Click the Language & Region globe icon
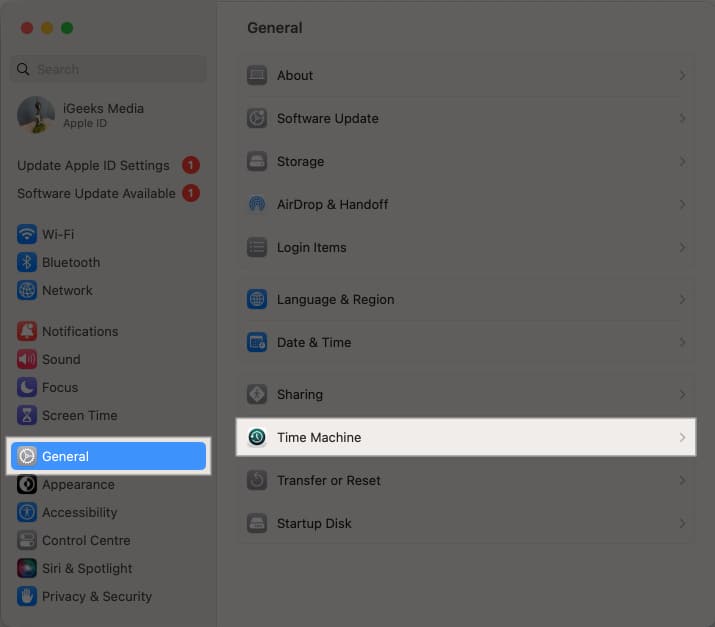Screen dimensions: 715x627 pos(257,299)
